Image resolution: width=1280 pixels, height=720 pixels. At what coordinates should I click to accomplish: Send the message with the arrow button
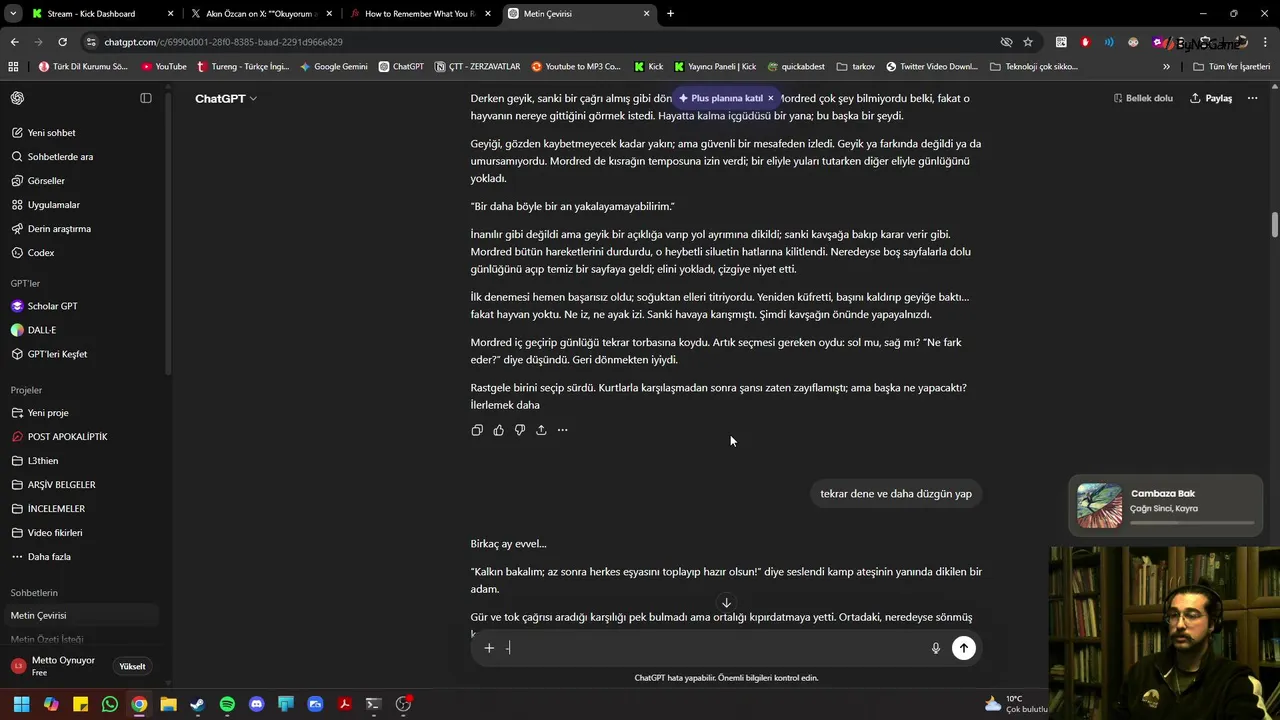pyautogui.click(x=963, y=648)
